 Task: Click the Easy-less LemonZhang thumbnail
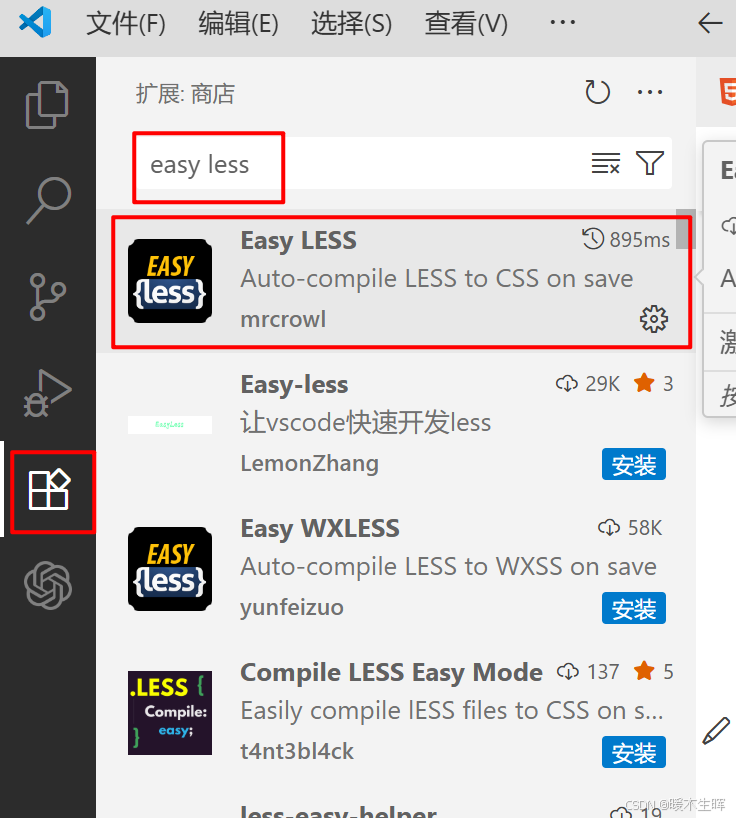tap(170, 425)
